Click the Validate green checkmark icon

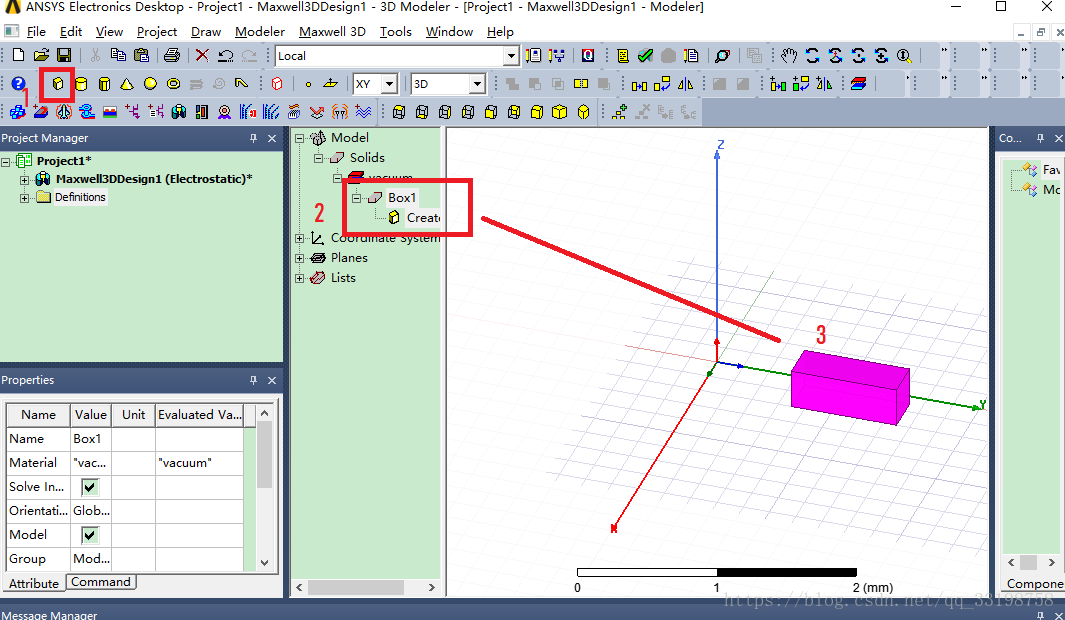click(645, 56)
